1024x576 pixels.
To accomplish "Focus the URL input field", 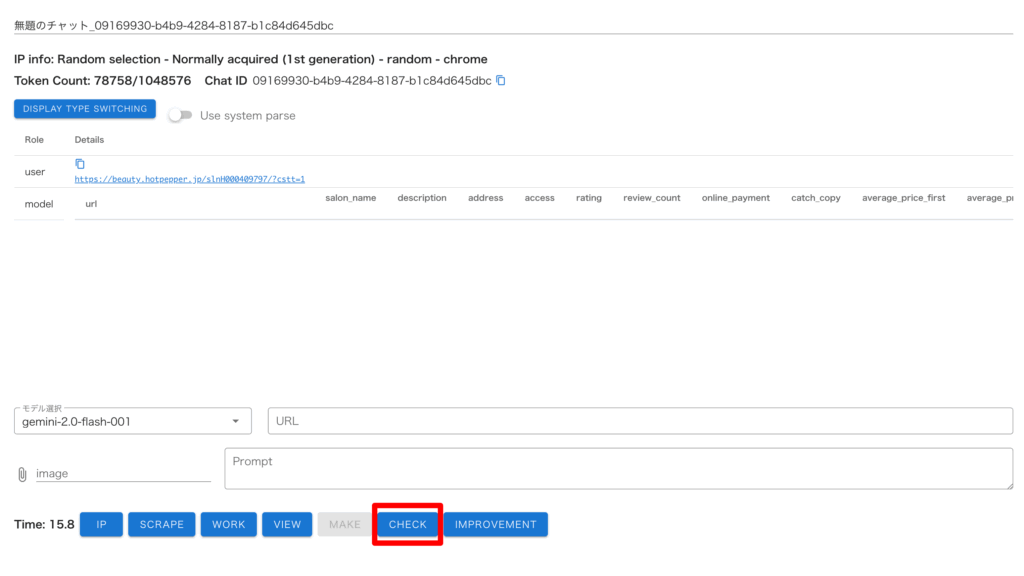I will click(x=640, y=421).
